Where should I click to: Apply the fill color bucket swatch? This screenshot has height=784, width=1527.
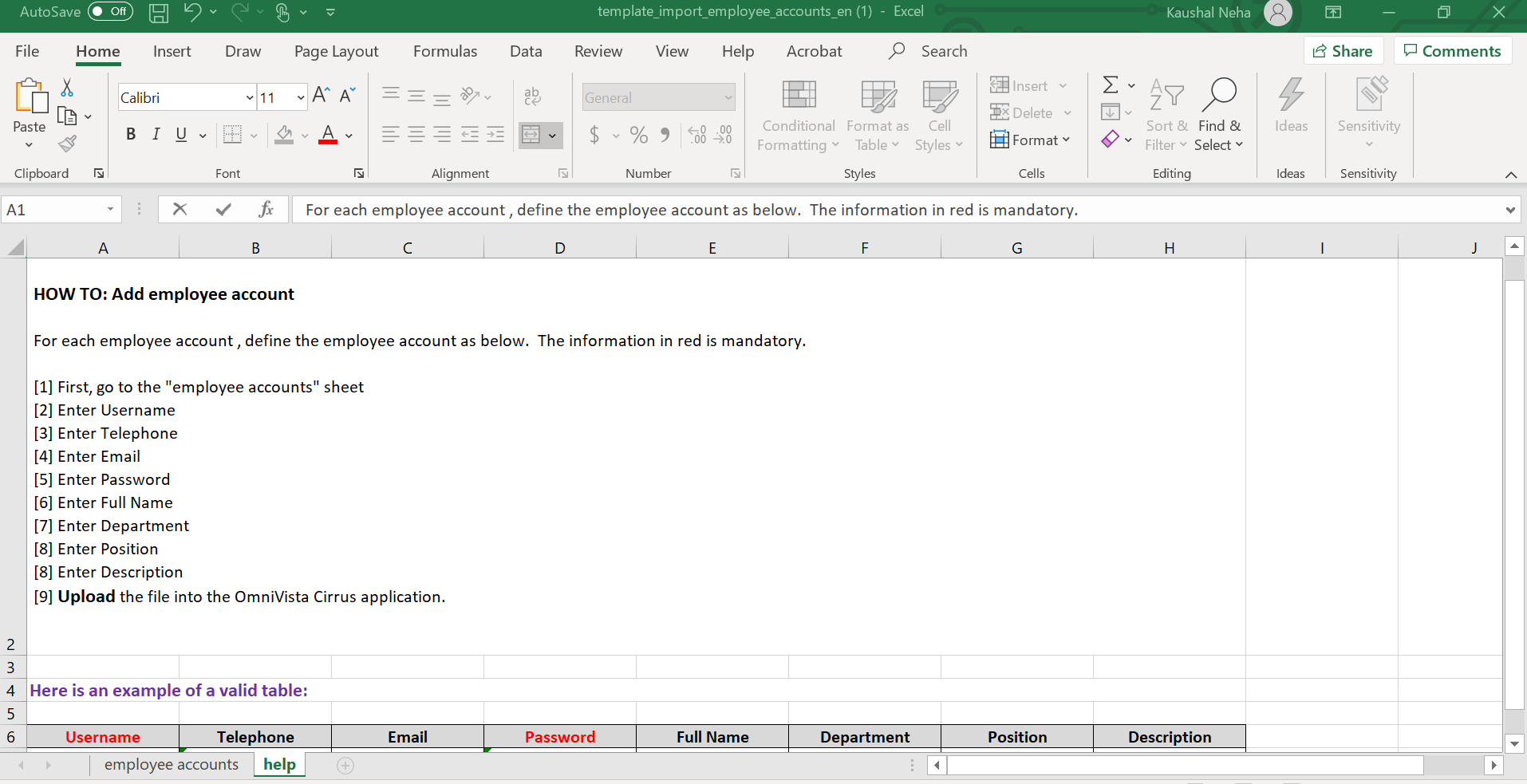click(x=284, y=134)
